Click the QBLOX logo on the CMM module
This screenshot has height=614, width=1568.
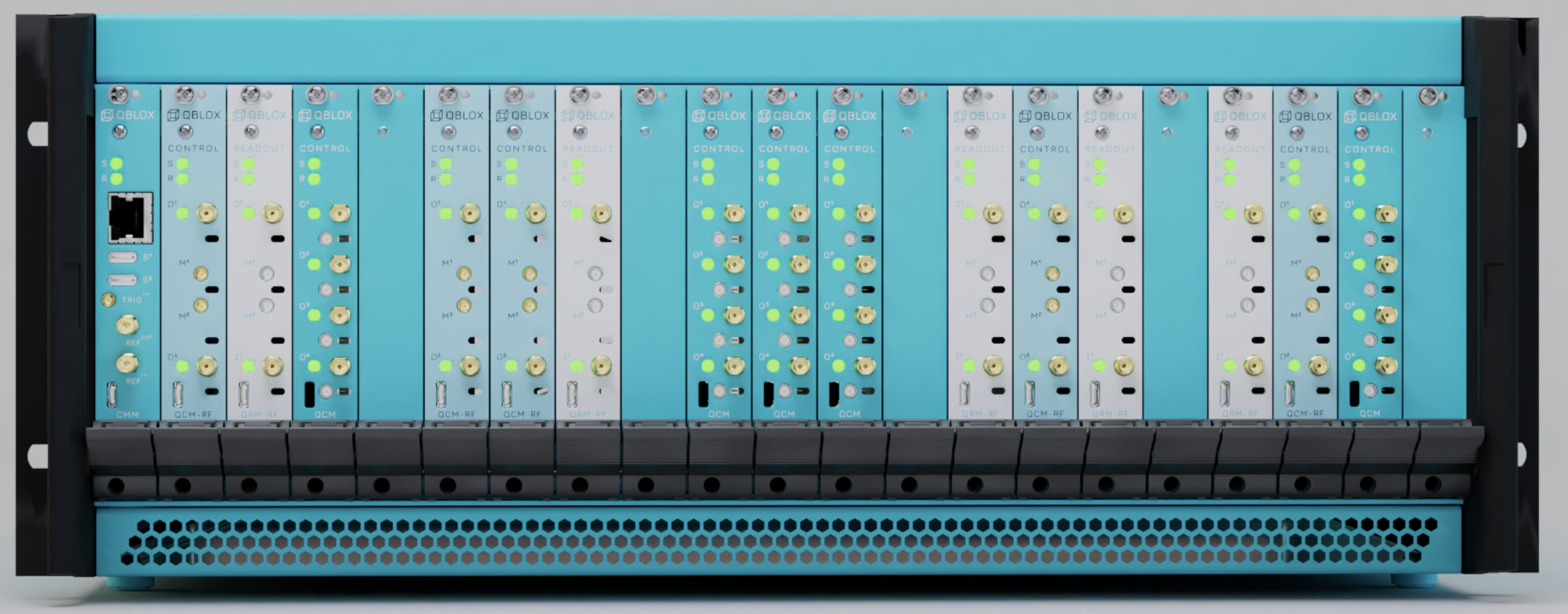point(128,115)
